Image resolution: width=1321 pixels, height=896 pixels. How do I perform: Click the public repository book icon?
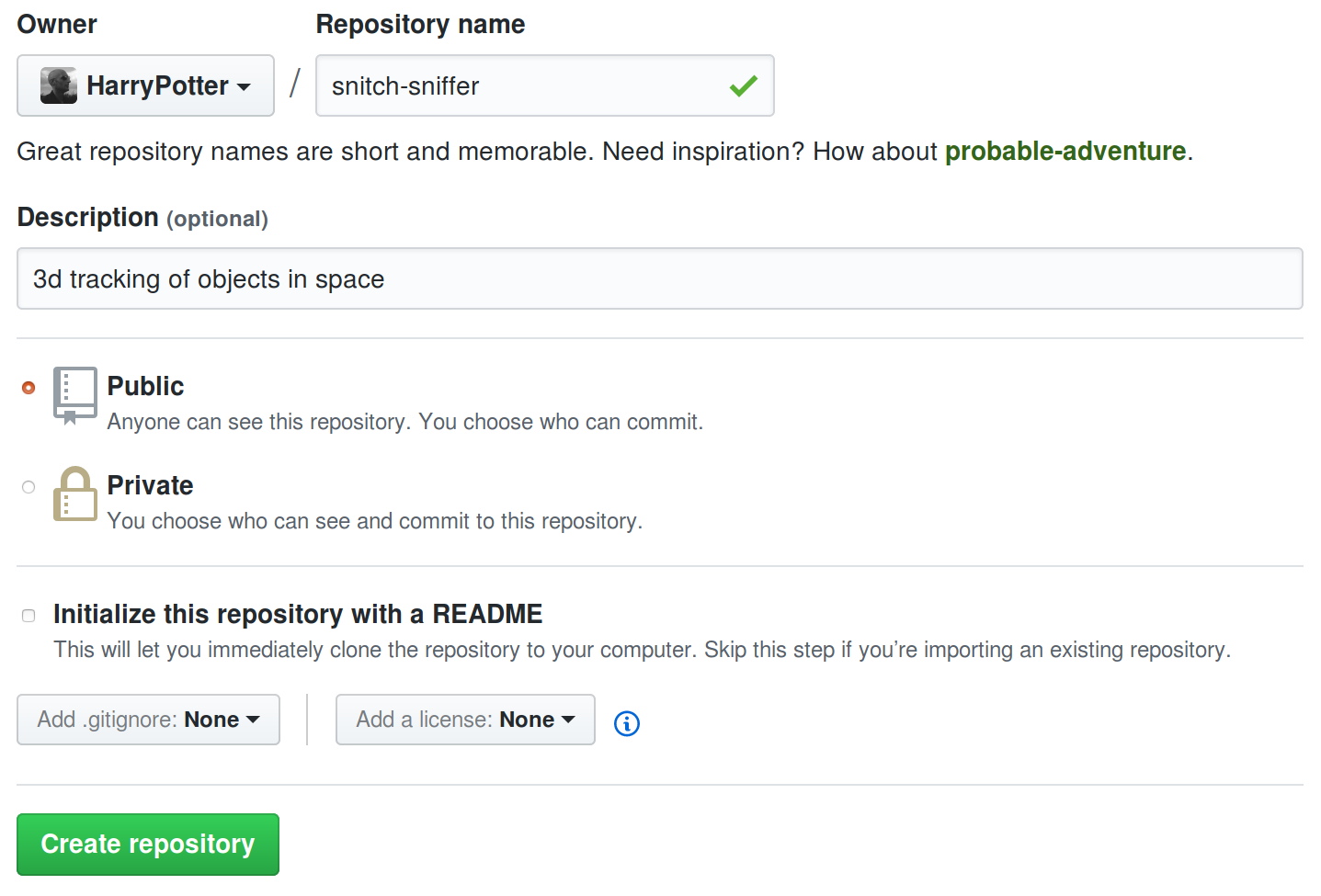tap(74, 395)
